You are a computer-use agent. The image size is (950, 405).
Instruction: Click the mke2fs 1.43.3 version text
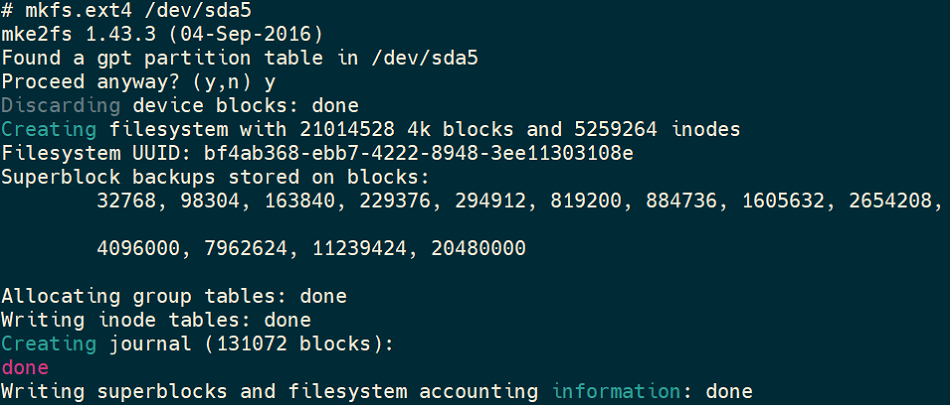coord(162,34)
